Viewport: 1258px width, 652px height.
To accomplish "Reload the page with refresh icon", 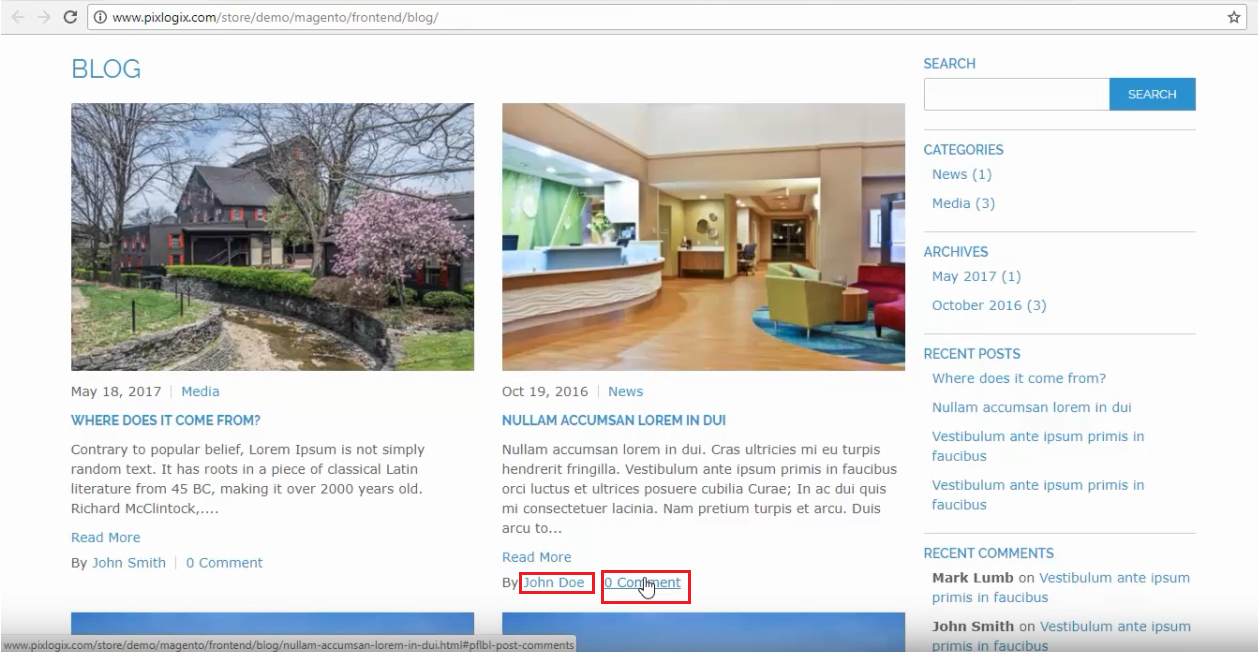I will coord(70,17).
